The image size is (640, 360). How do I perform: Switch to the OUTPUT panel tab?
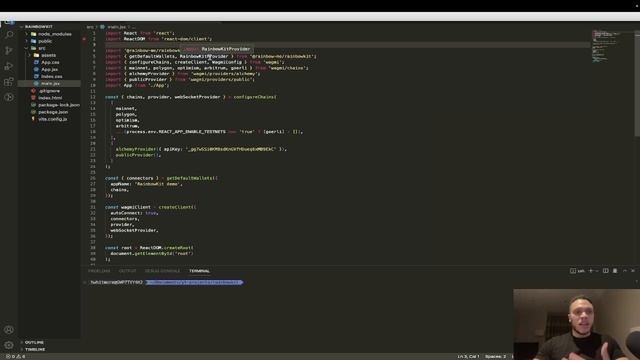127,271
